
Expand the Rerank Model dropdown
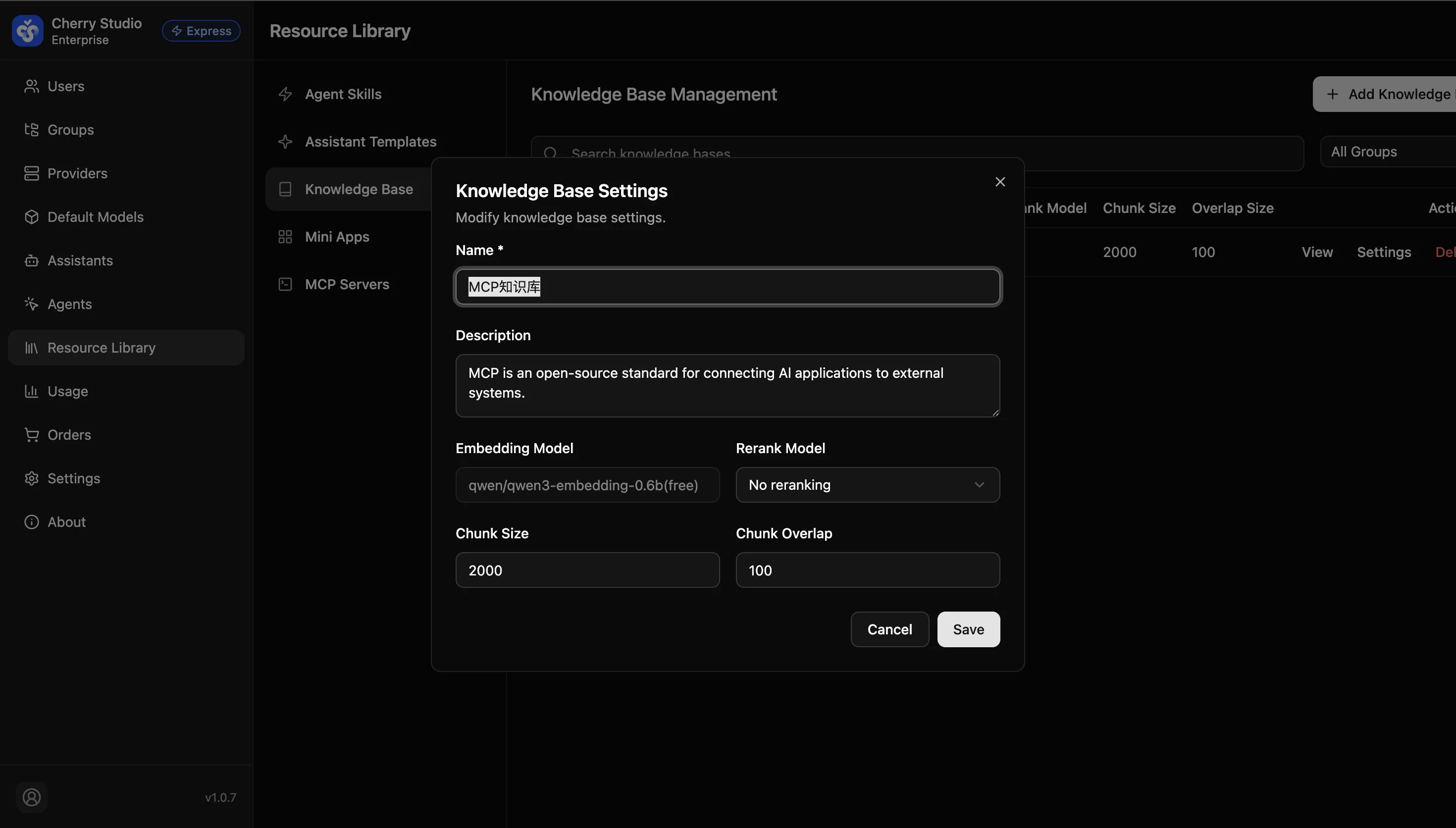868,485
